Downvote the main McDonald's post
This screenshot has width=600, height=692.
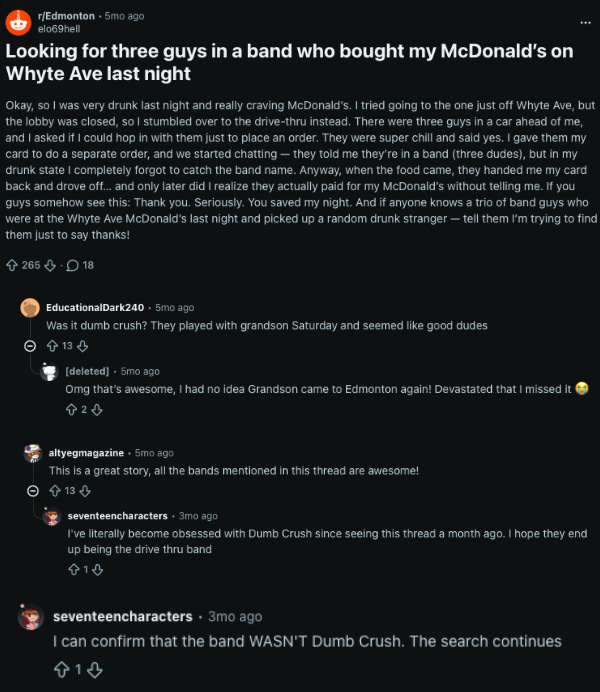[50, 265]
